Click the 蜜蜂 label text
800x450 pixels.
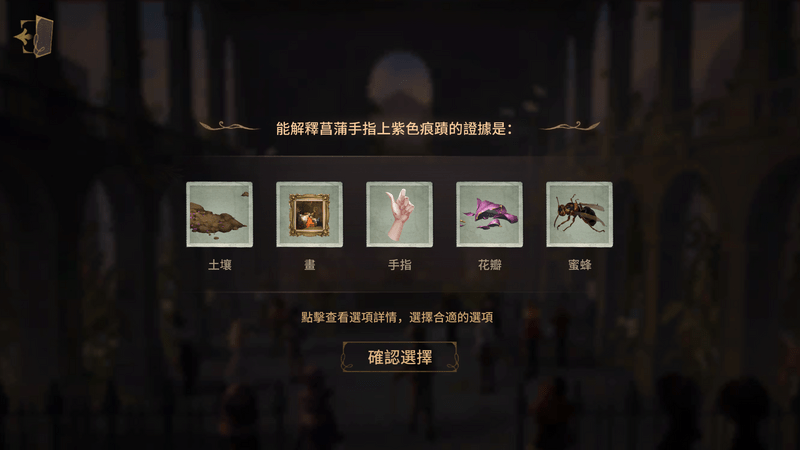coord(580,265)
